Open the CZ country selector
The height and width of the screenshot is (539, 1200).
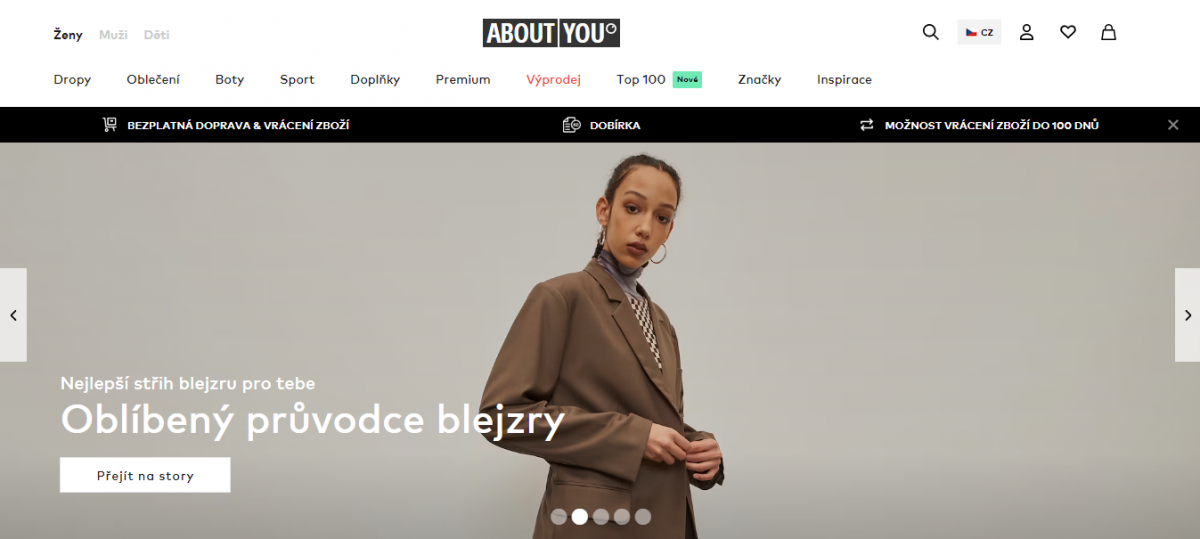pos(979,32)
